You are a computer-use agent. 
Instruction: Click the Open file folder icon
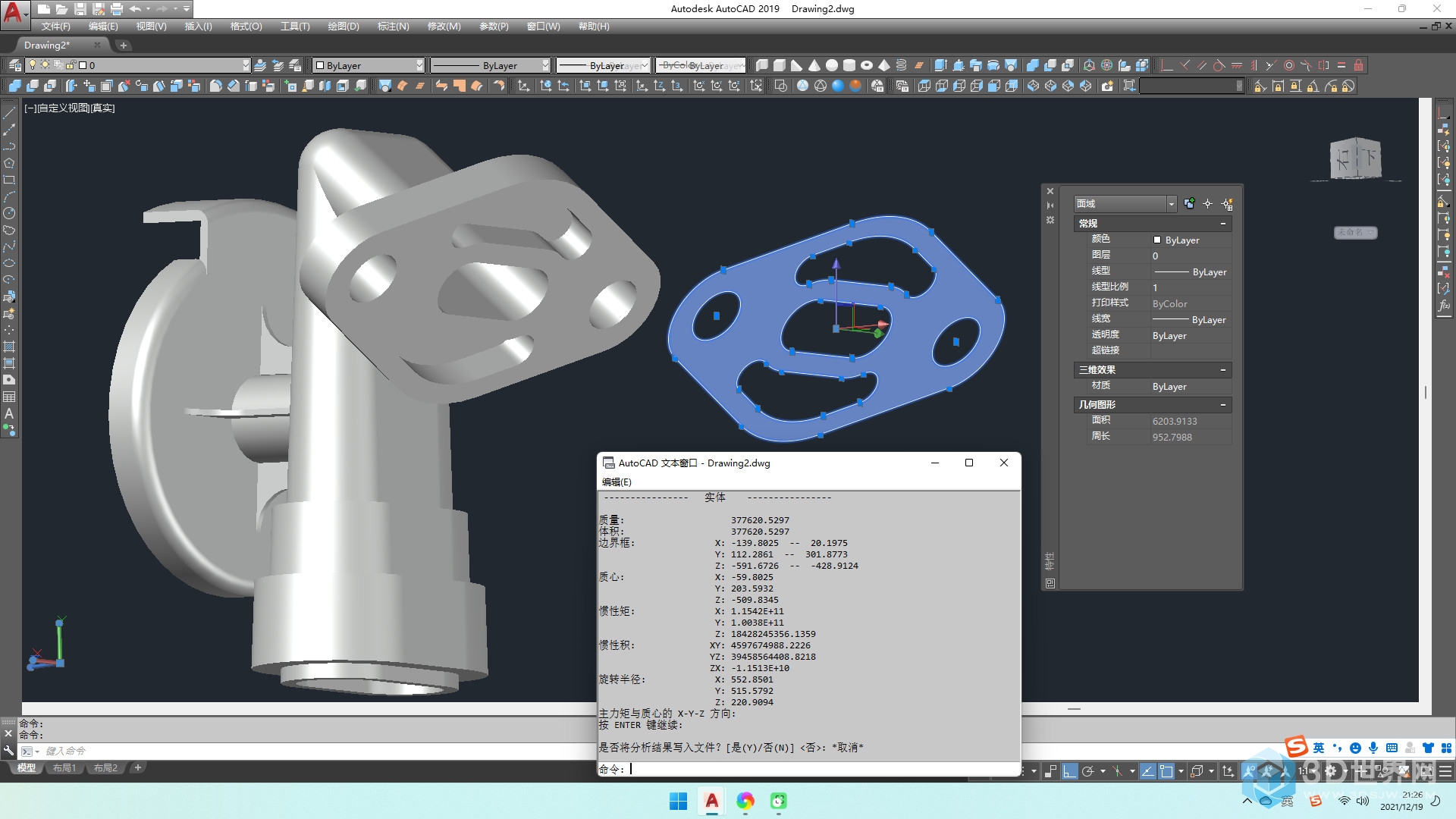(61, 9)
